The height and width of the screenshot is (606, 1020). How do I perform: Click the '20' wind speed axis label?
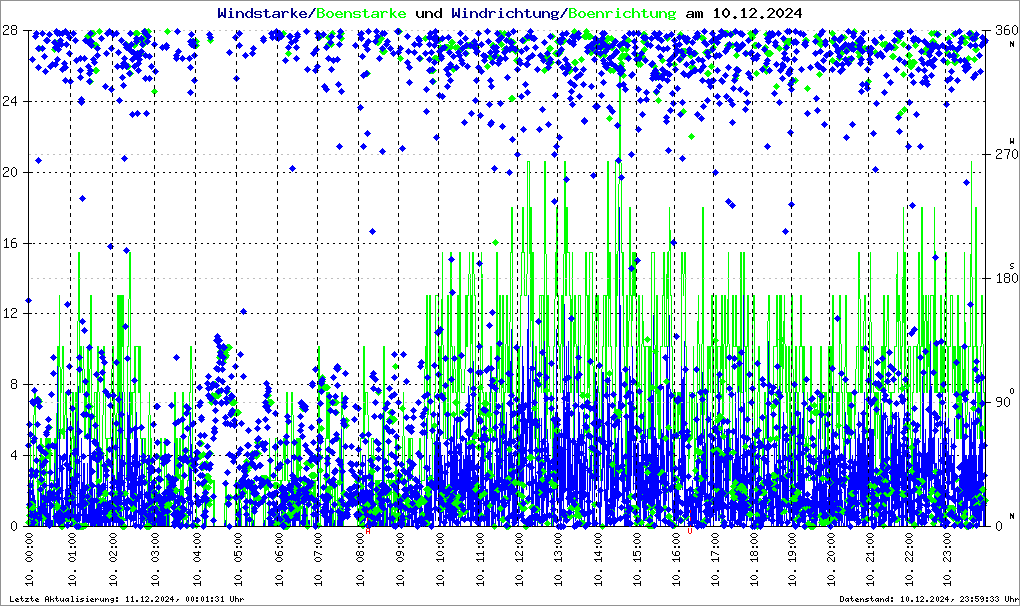point(9,172)
